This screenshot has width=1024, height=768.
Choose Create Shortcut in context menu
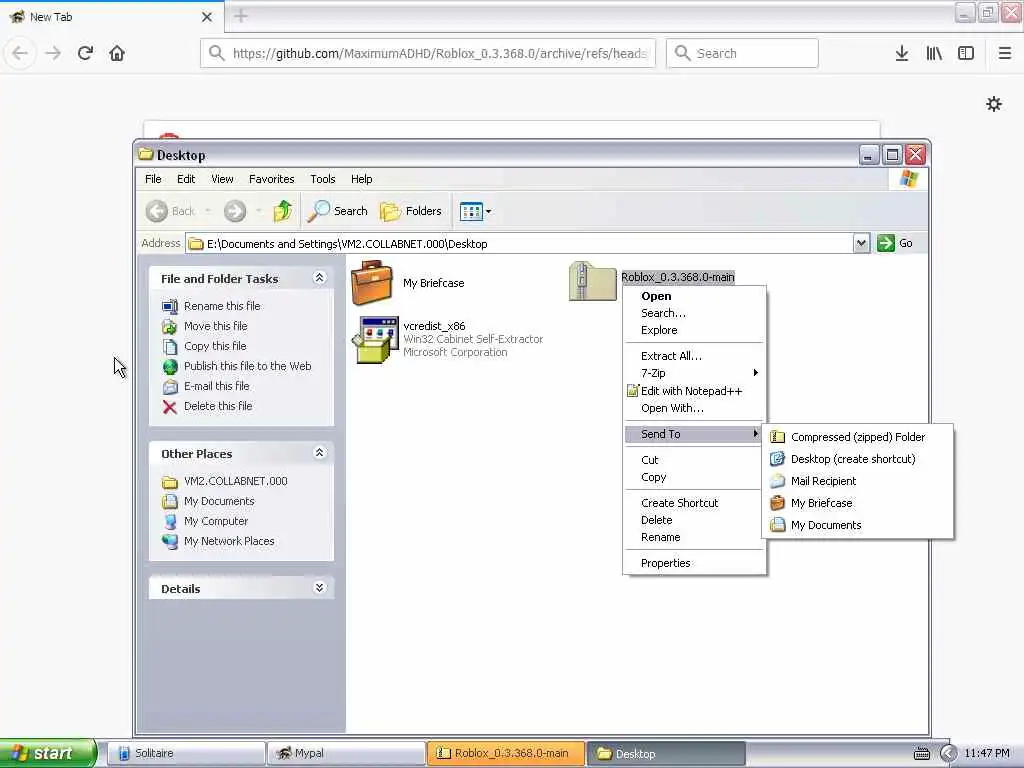694,503
